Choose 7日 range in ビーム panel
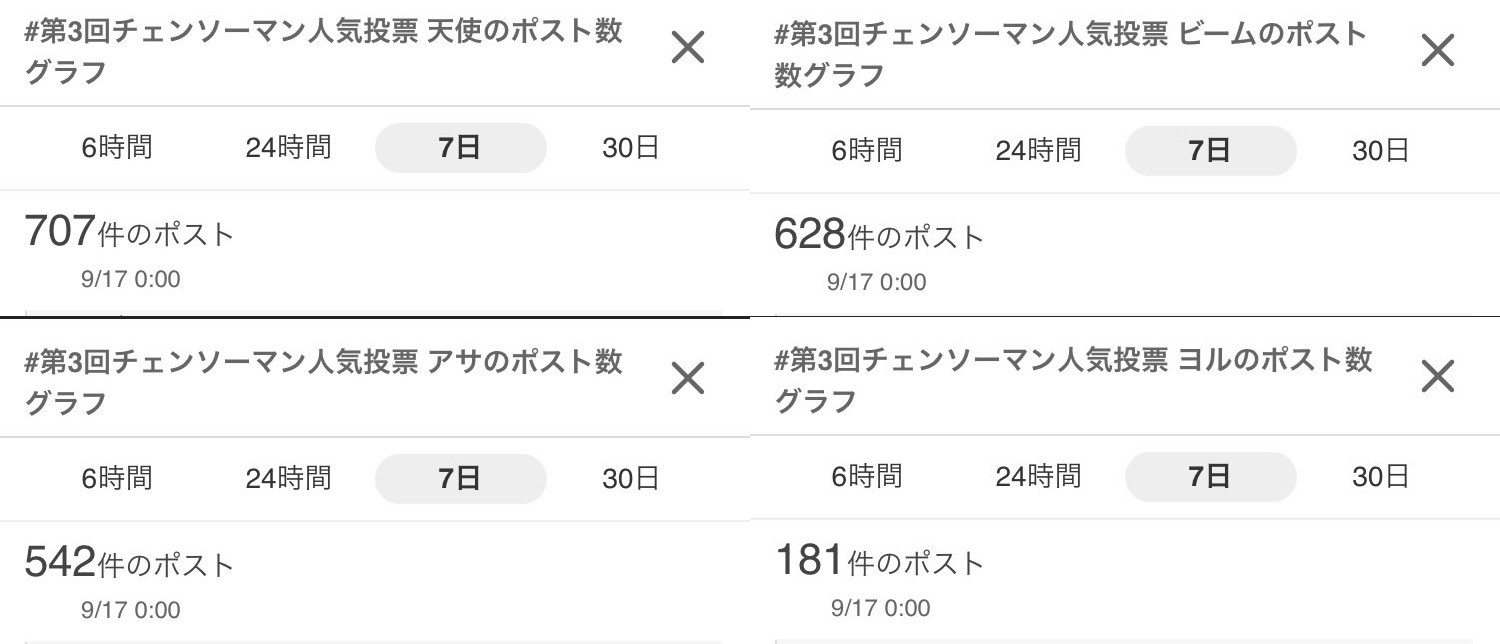Screen dimensions: 1500x644 pos(1210,151)
